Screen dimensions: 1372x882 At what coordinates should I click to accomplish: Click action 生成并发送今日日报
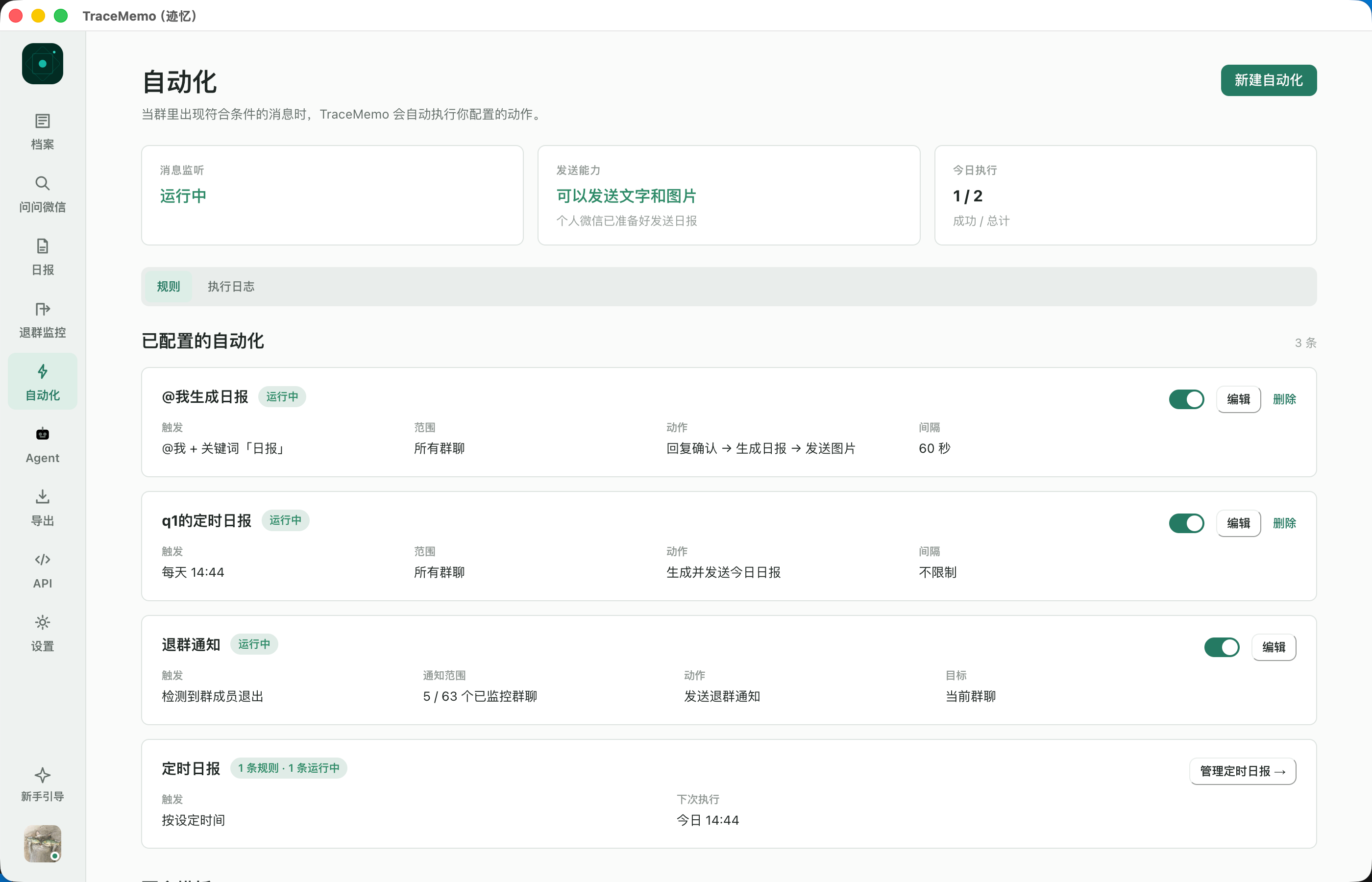click(x=723, y=572)
